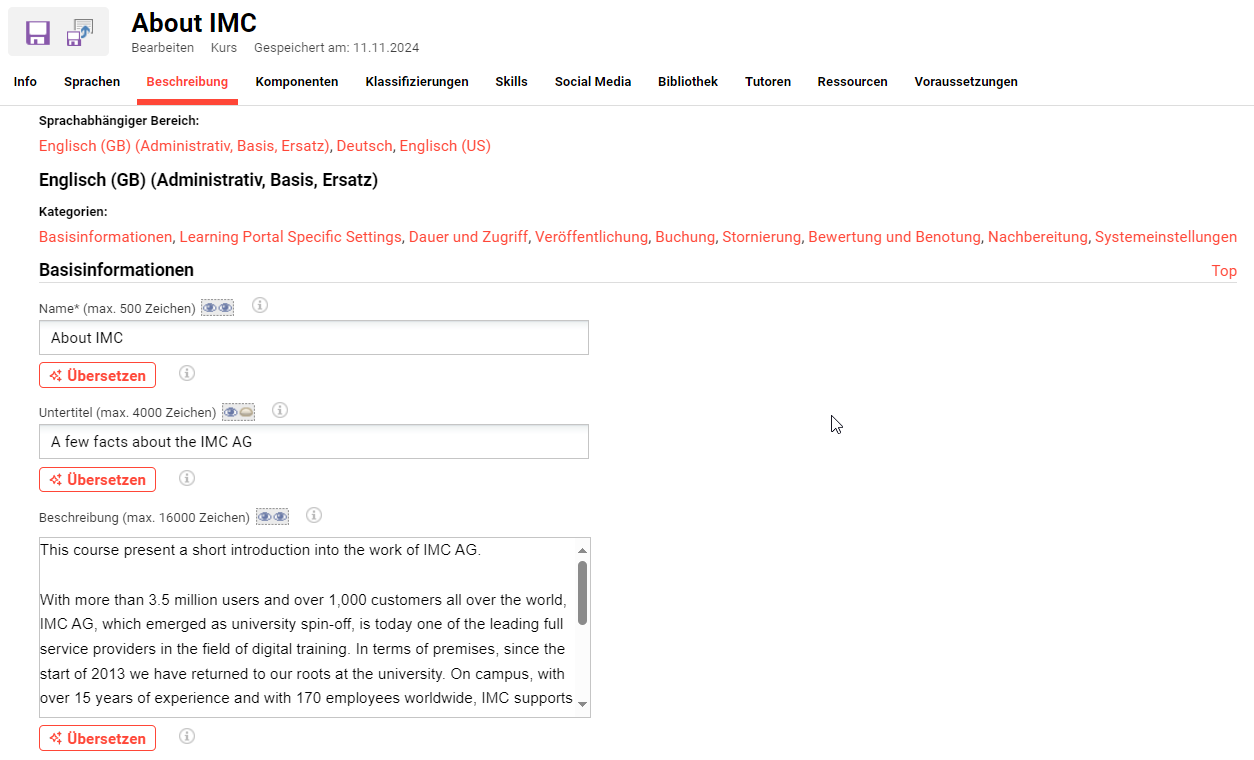Viewport: 1254px width, 760px height.
Task: Open info icon beside Name's Übersetzen button
Action: click(187, 374)
